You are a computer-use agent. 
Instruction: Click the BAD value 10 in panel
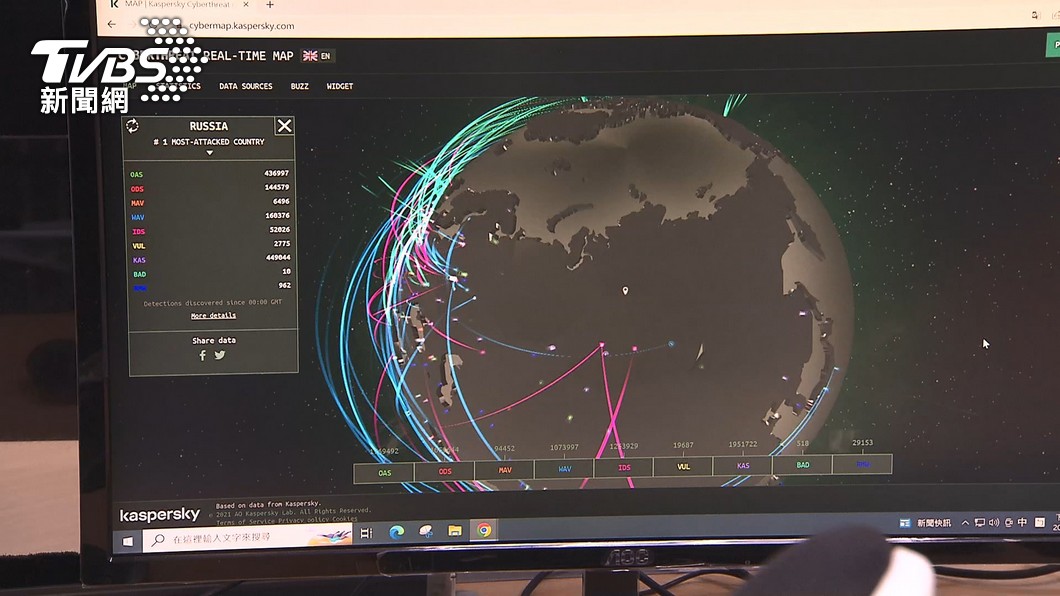tap(287, 271)
